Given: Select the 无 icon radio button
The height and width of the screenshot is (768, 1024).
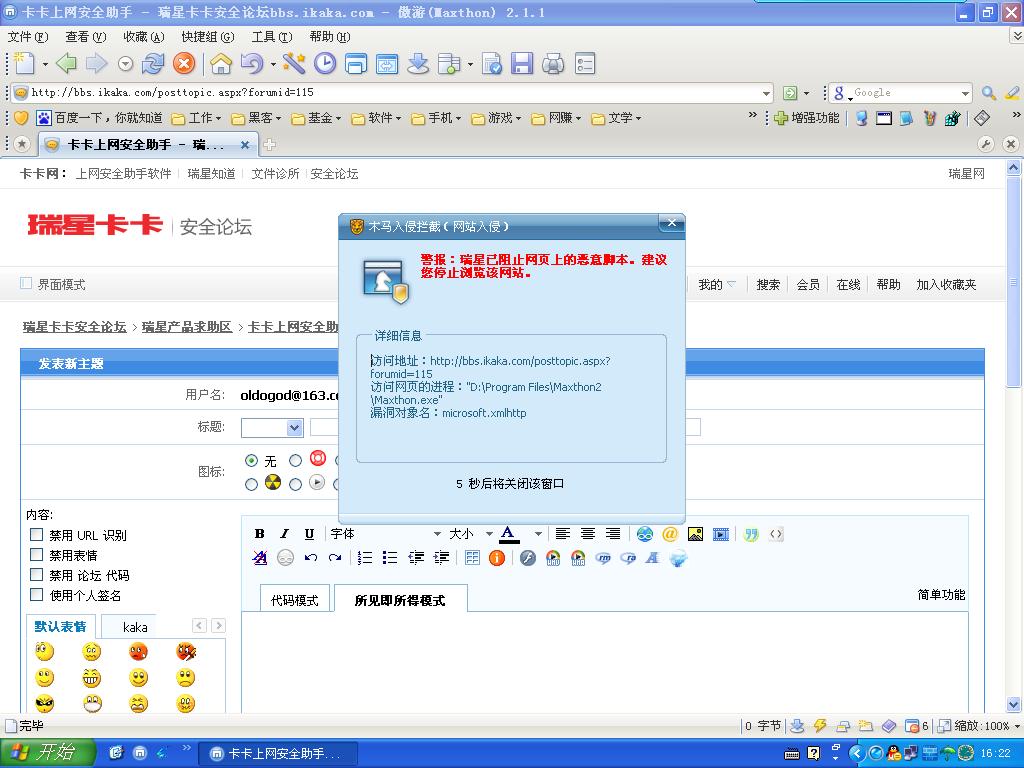Looking at the screenshot, I should pyautogui.click(x=251, y=460).
